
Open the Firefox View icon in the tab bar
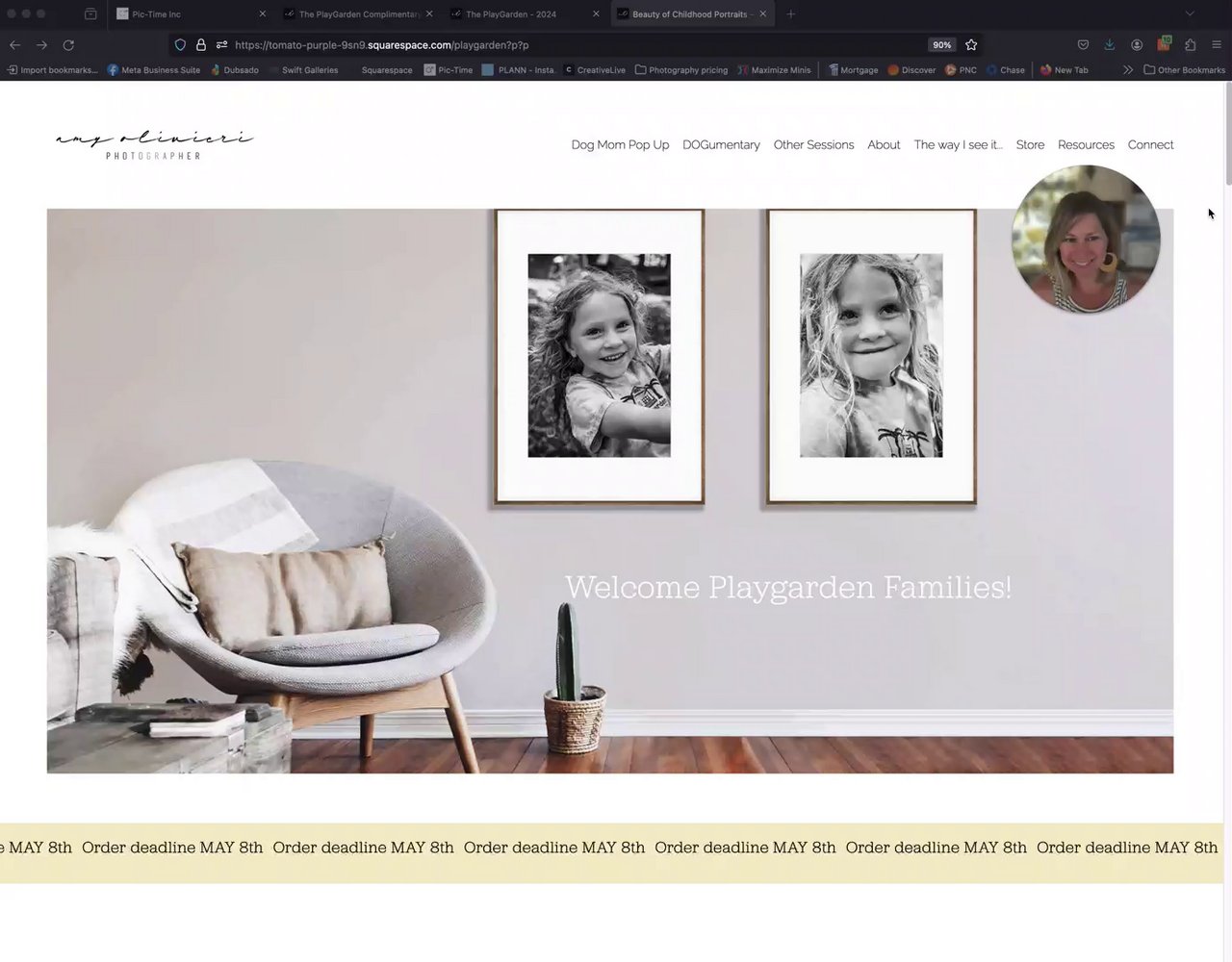(90, 14)
